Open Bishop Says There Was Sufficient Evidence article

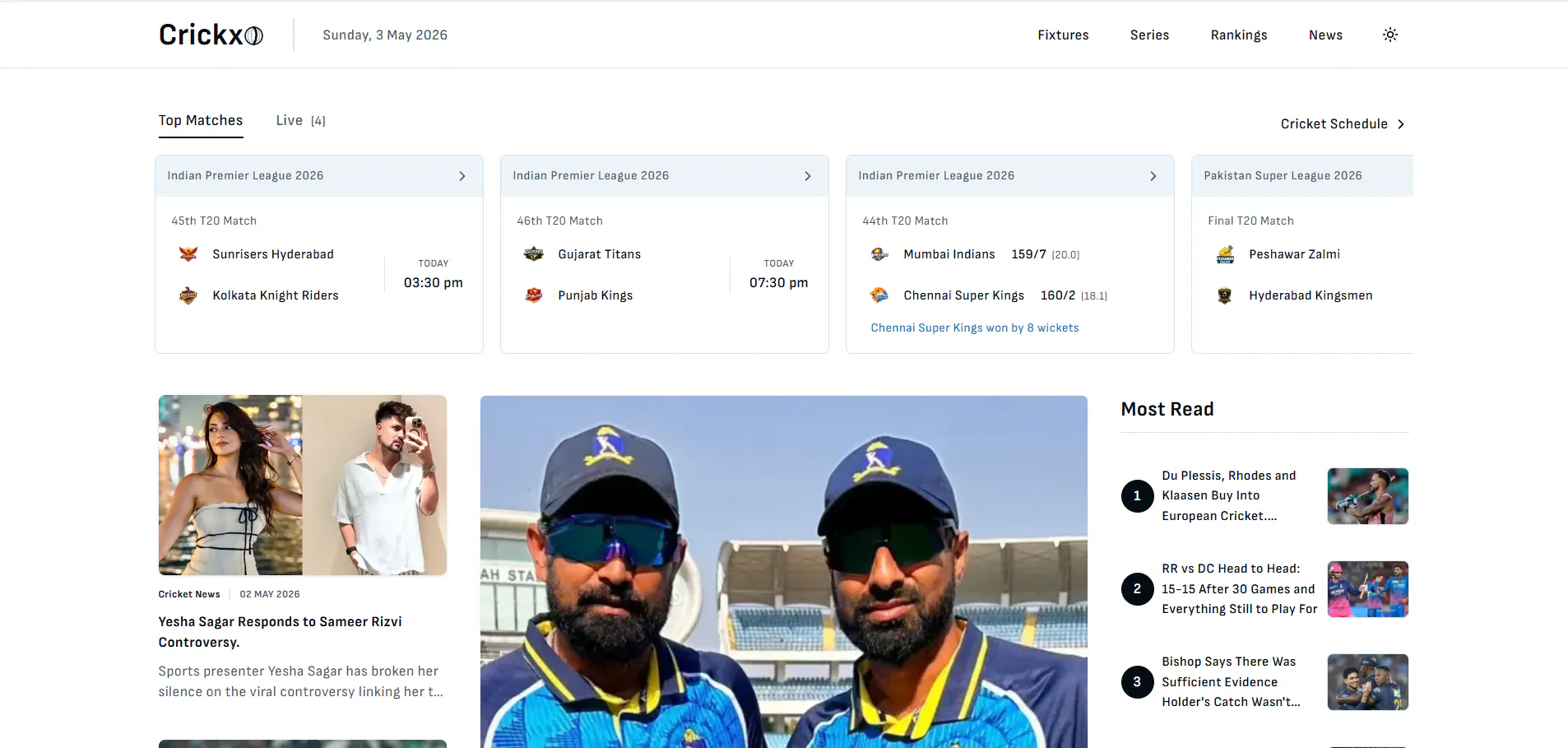pos(1231,682)
